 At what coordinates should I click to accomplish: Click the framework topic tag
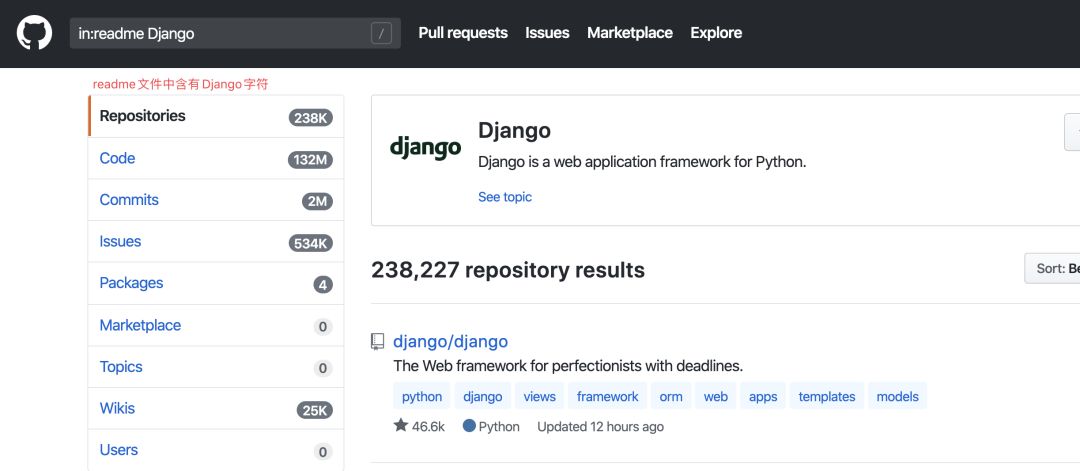point(608,397)
